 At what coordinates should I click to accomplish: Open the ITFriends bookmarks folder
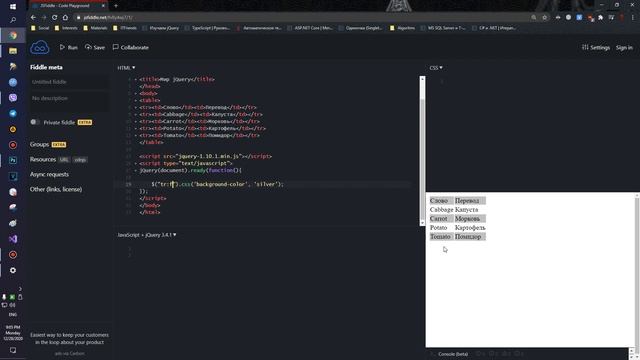(125, 28)
